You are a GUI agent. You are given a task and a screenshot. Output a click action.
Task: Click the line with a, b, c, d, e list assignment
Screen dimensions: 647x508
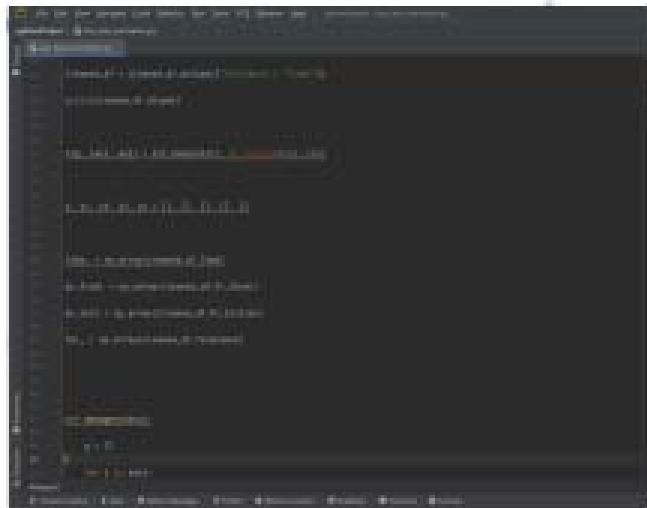coord(155,207)
